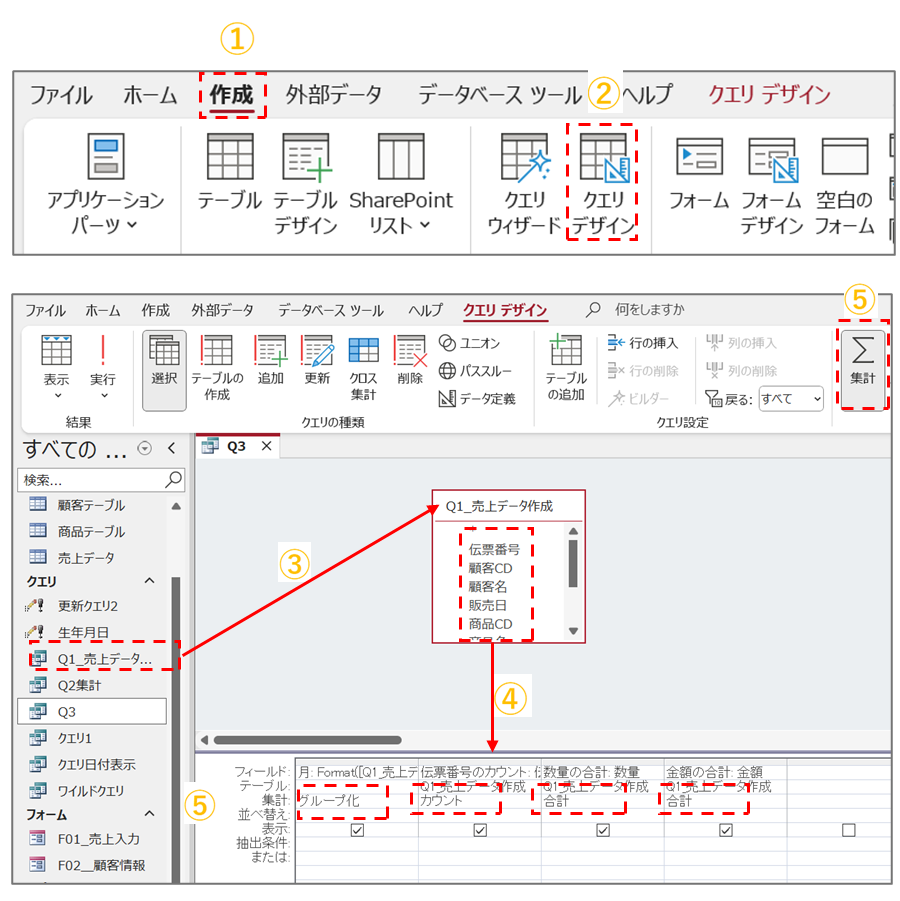Click the 検索 search box in navigation pane
The width and height of the screenshot is (900, 901).
90,480
